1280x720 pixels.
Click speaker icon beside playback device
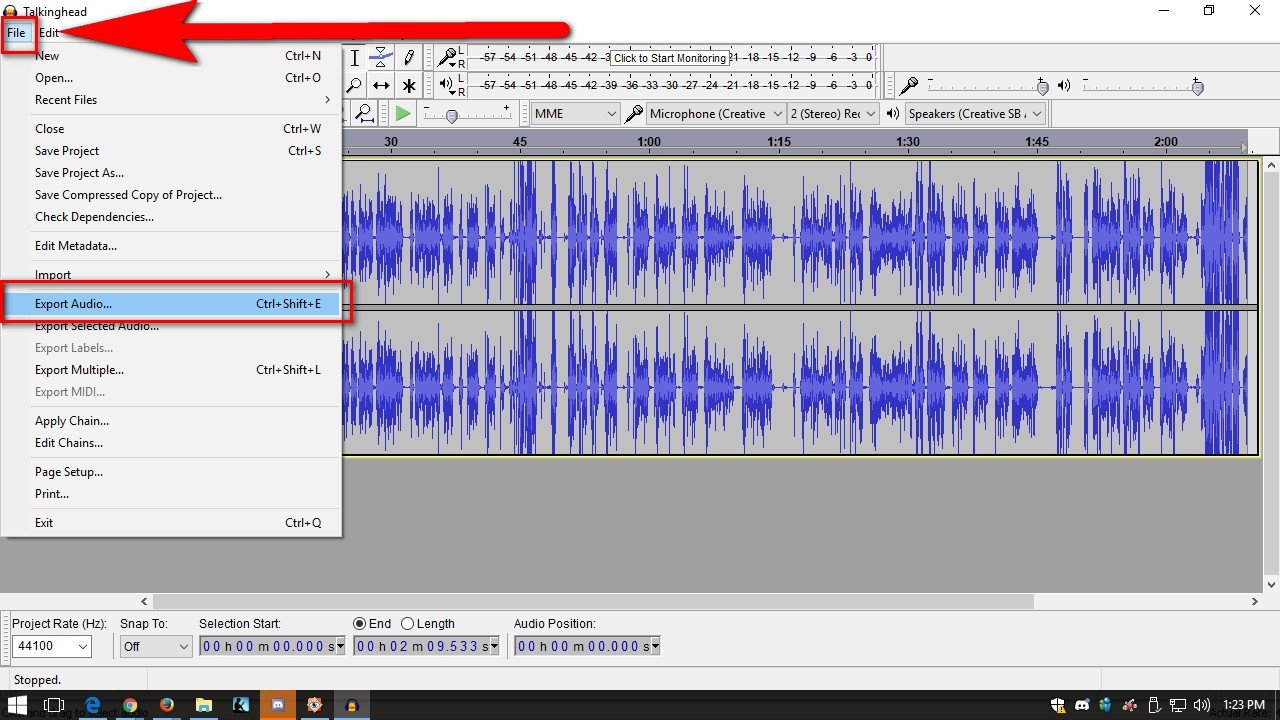click(892, 114)
